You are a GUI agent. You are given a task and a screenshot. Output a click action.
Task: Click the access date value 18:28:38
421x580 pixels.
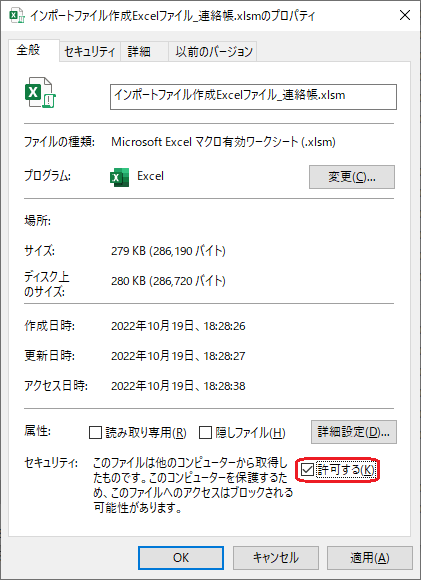point(178,386)
